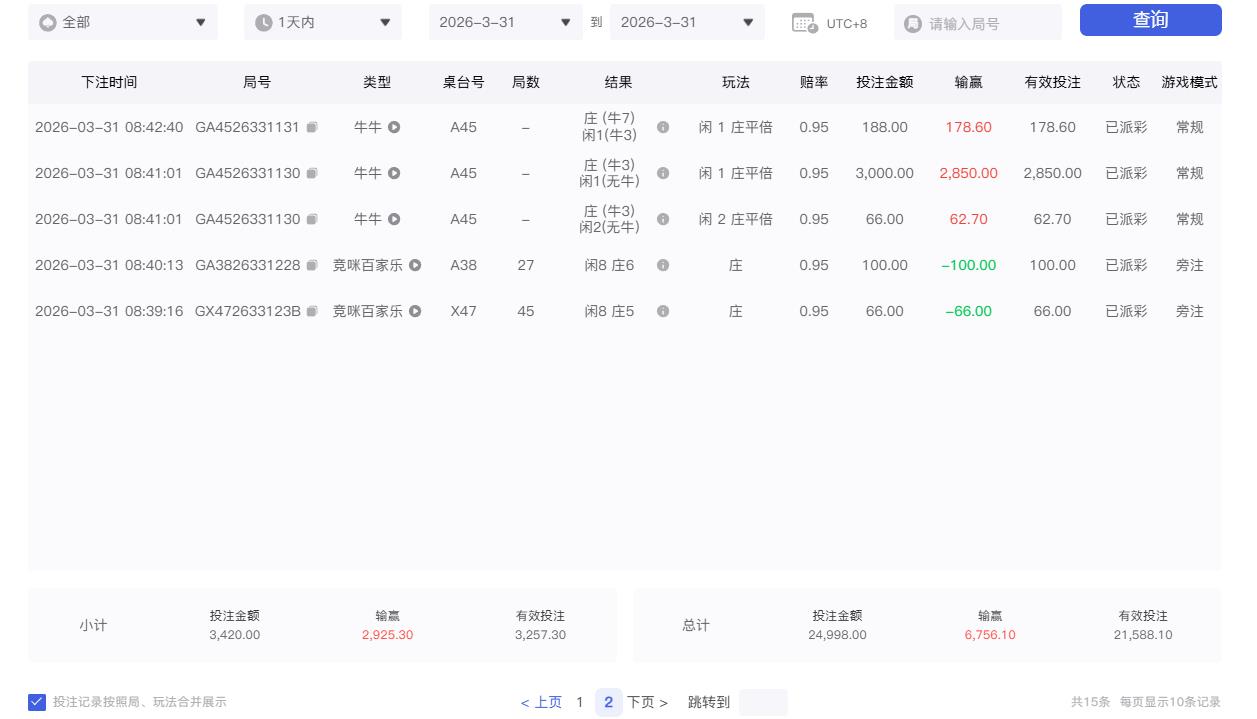Play replay for GA4526331131 牛牛 row
Viewport: 1257px width, 719px height.
pyautogui.click(x=394, y=127)
